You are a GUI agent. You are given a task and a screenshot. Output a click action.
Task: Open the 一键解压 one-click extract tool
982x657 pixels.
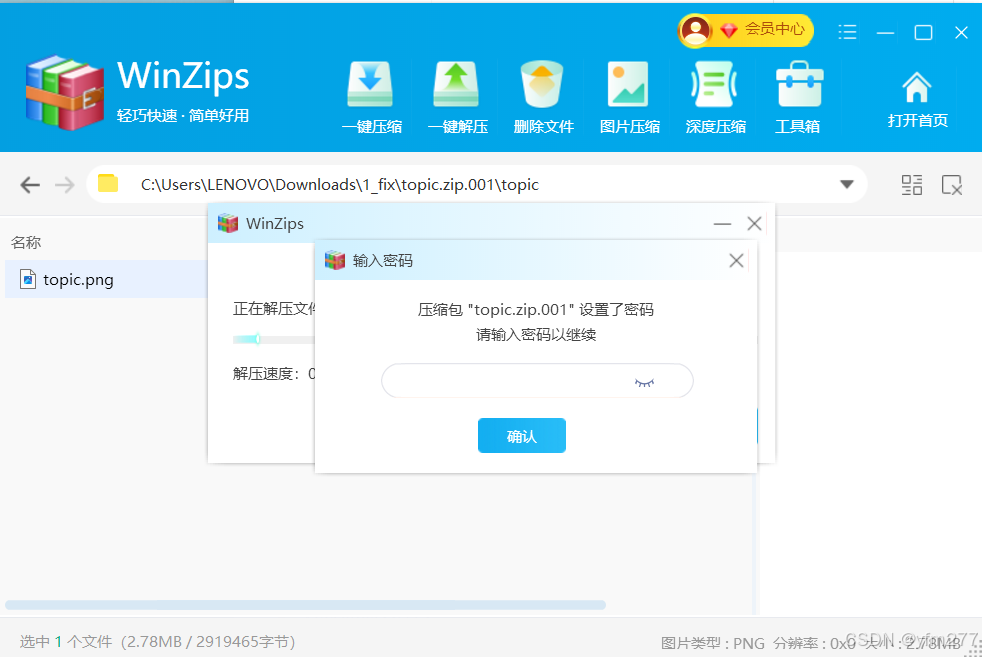[x=457, y=98]
